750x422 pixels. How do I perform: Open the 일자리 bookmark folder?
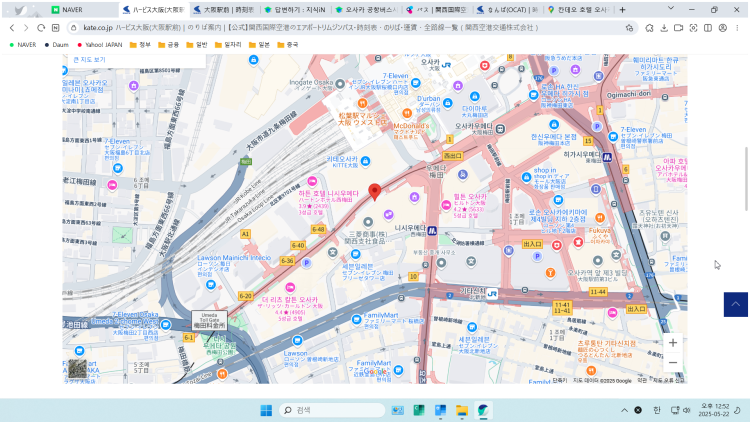228,44
